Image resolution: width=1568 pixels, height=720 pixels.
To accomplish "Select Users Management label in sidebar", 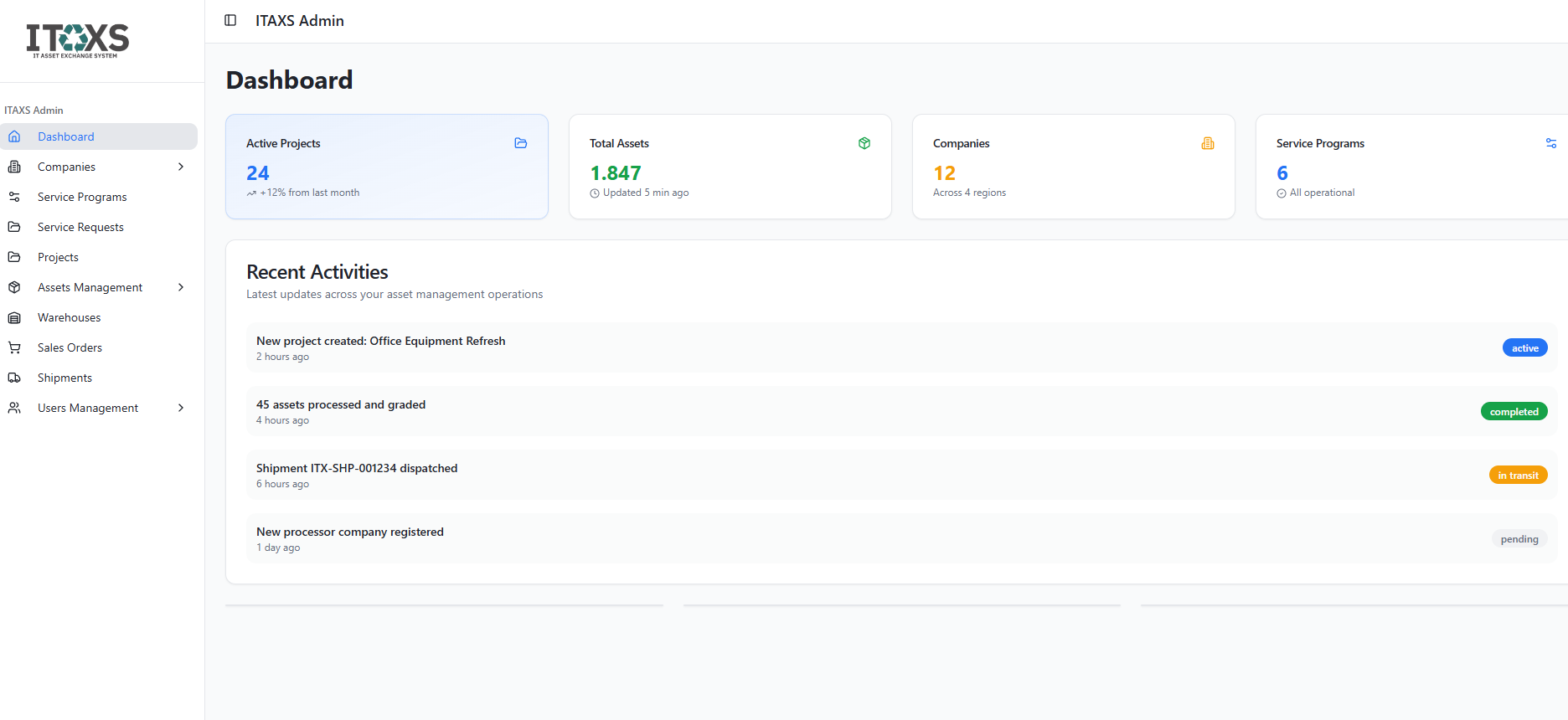I will click(88, 408).
